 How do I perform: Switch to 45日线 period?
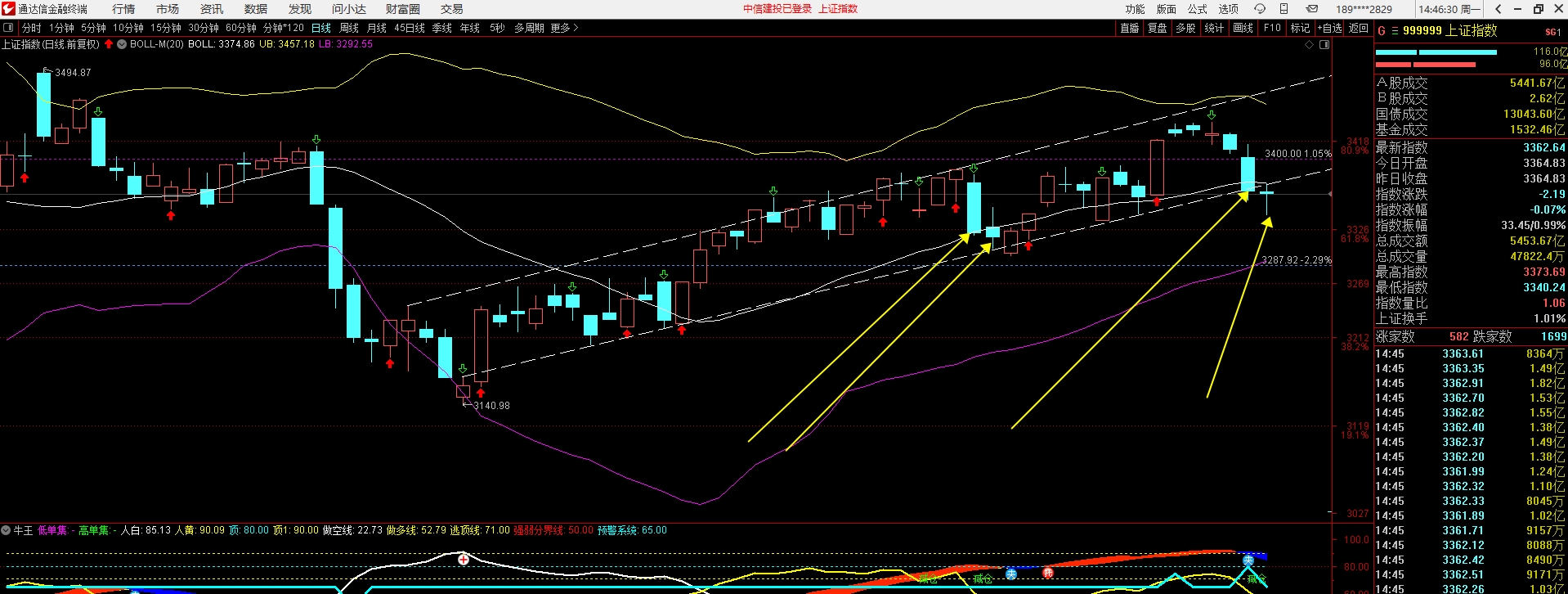(410, 28)
